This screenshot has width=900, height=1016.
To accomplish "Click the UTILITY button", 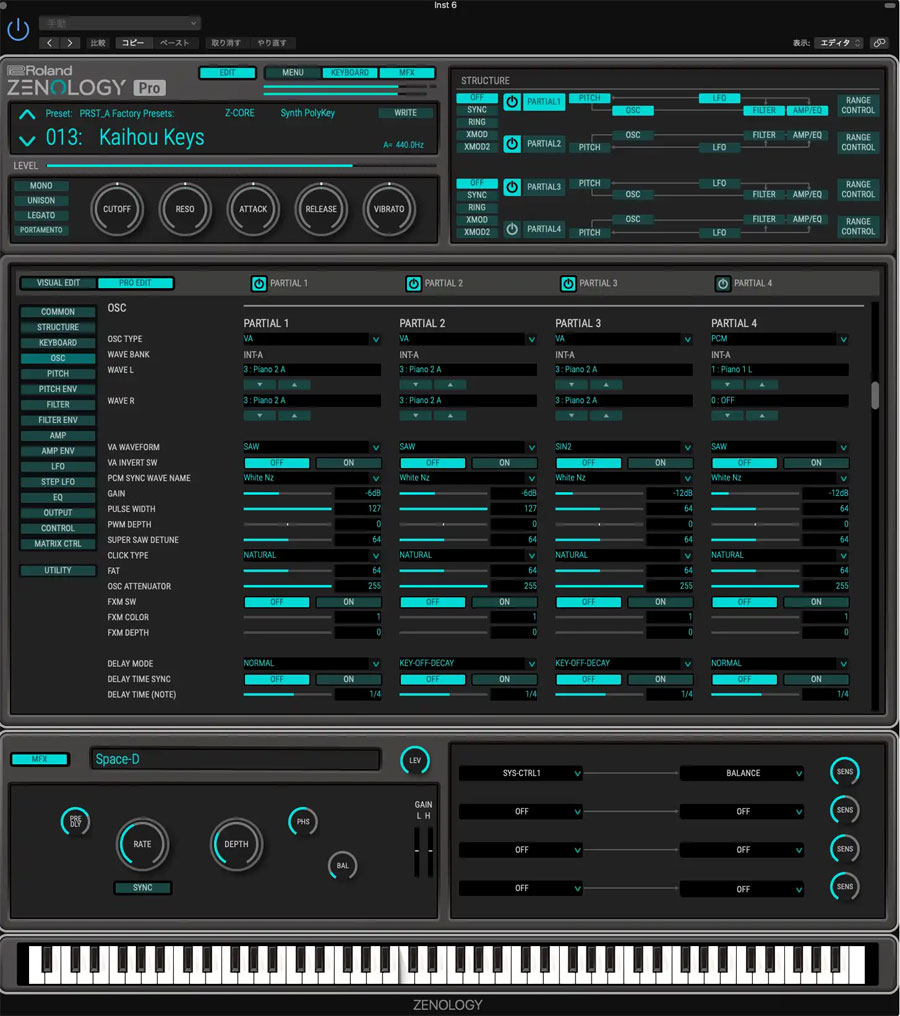I will click(x=58, y=570).
